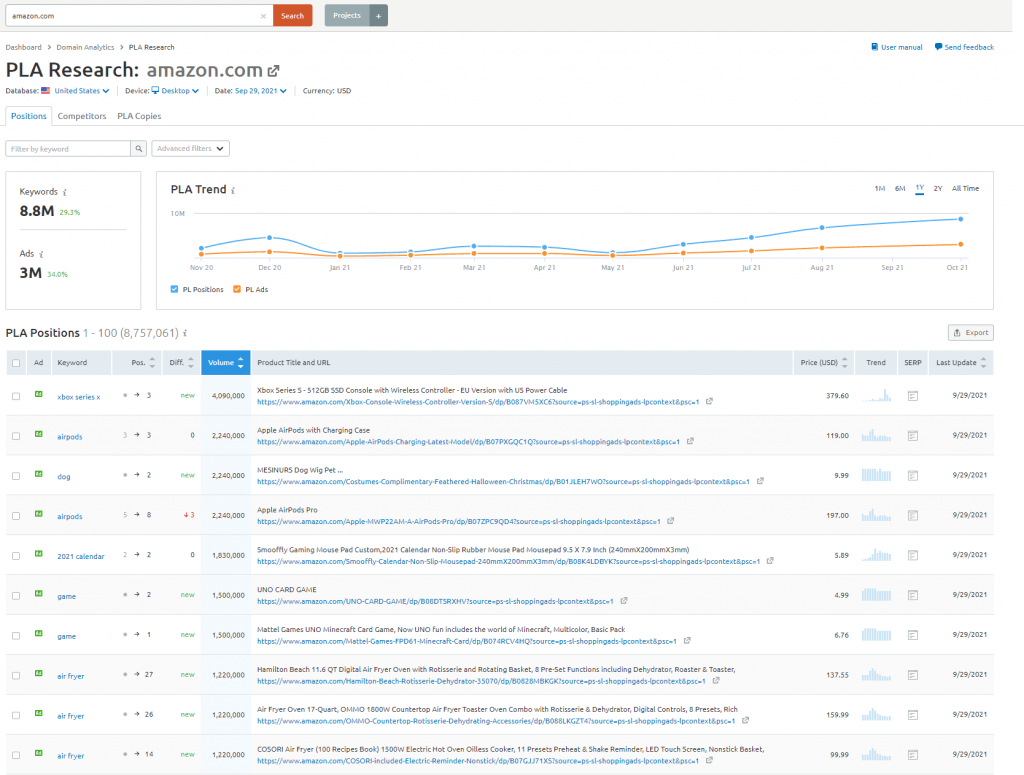Select the dog row checkbox
This screenshot has width=1024, height=775.
tap(16, 476)
